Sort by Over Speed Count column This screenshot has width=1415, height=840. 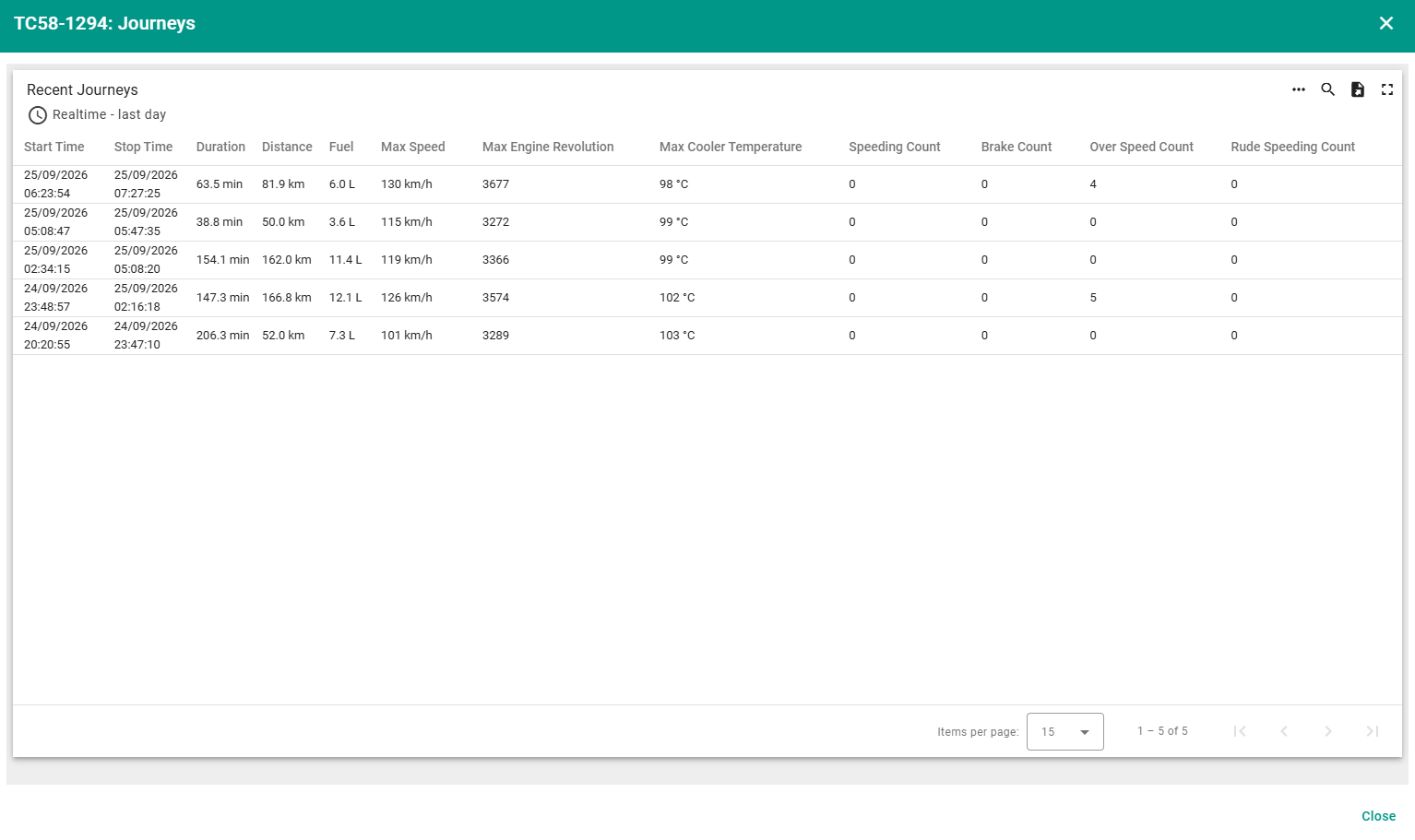pyautogui.click(x=1142, y=147)
